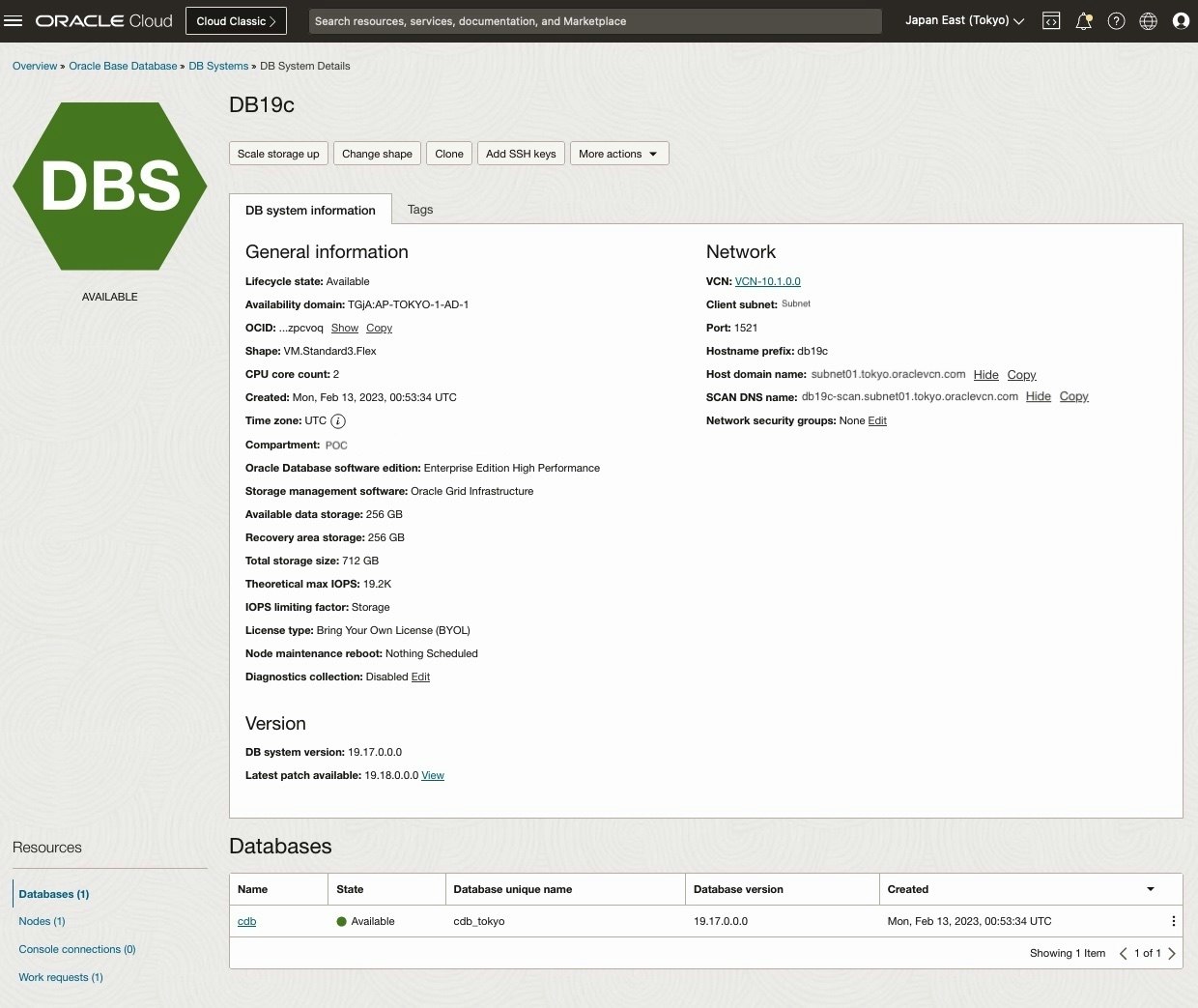
Task: Click the Scale storage up button
Action: (278, 154)
